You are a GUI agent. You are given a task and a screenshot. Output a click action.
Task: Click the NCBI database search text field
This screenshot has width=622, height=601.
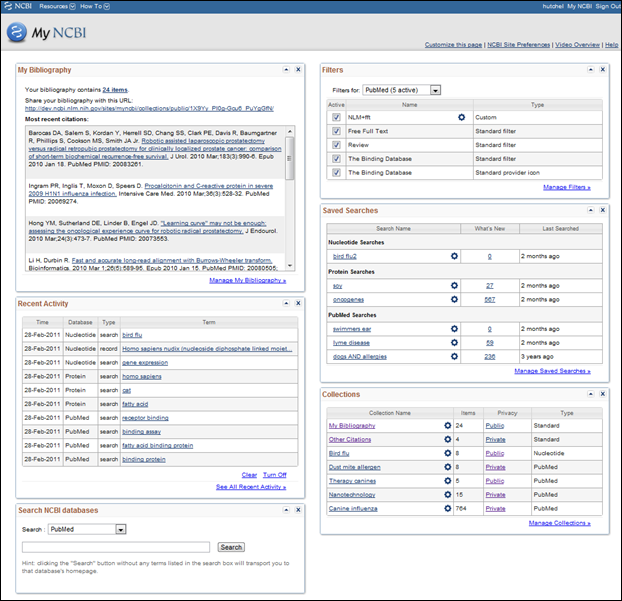tap(115, 547)
